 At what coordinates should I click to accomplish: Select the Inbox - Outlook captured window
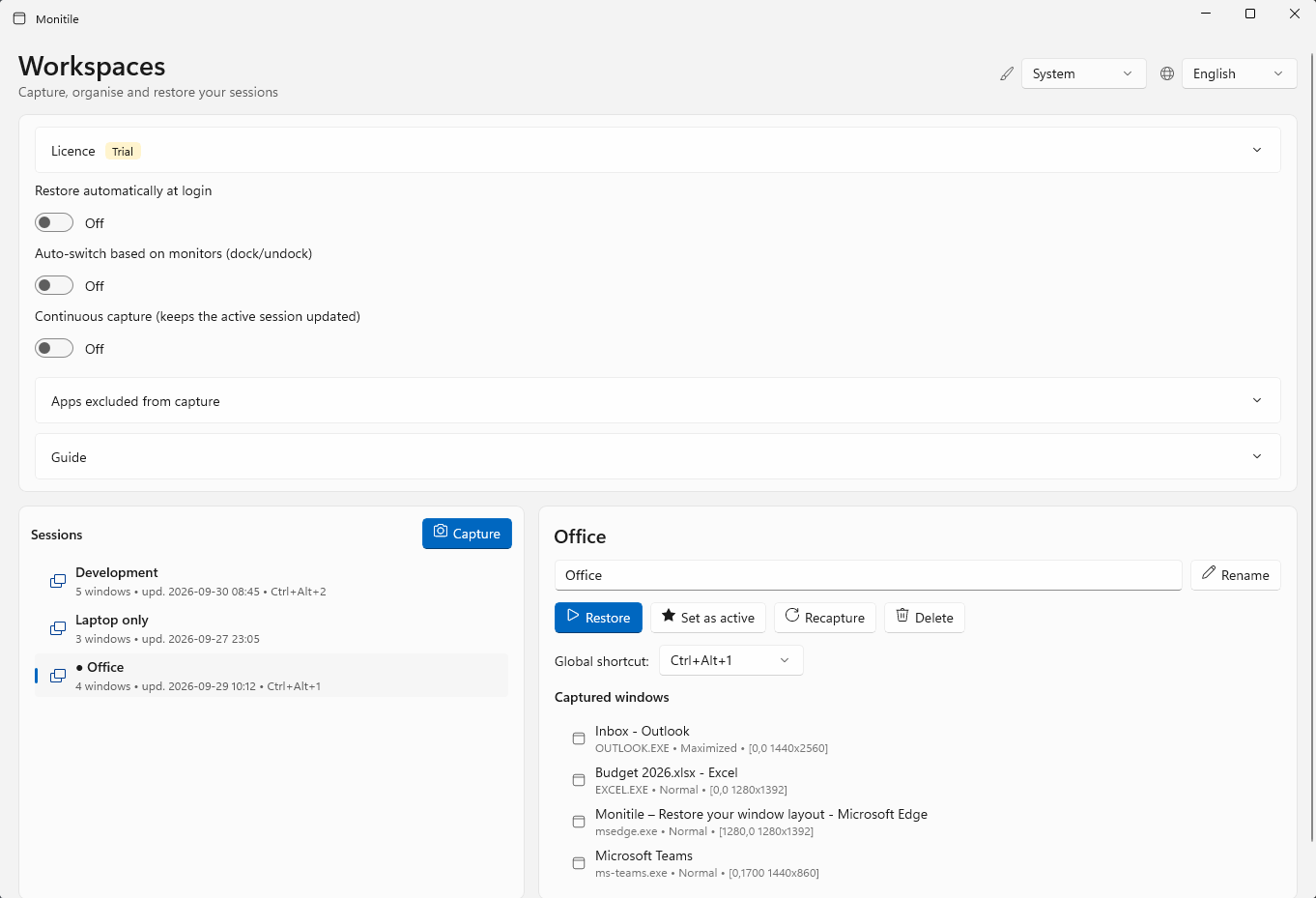pyautogui.click(x=918, y=739)
